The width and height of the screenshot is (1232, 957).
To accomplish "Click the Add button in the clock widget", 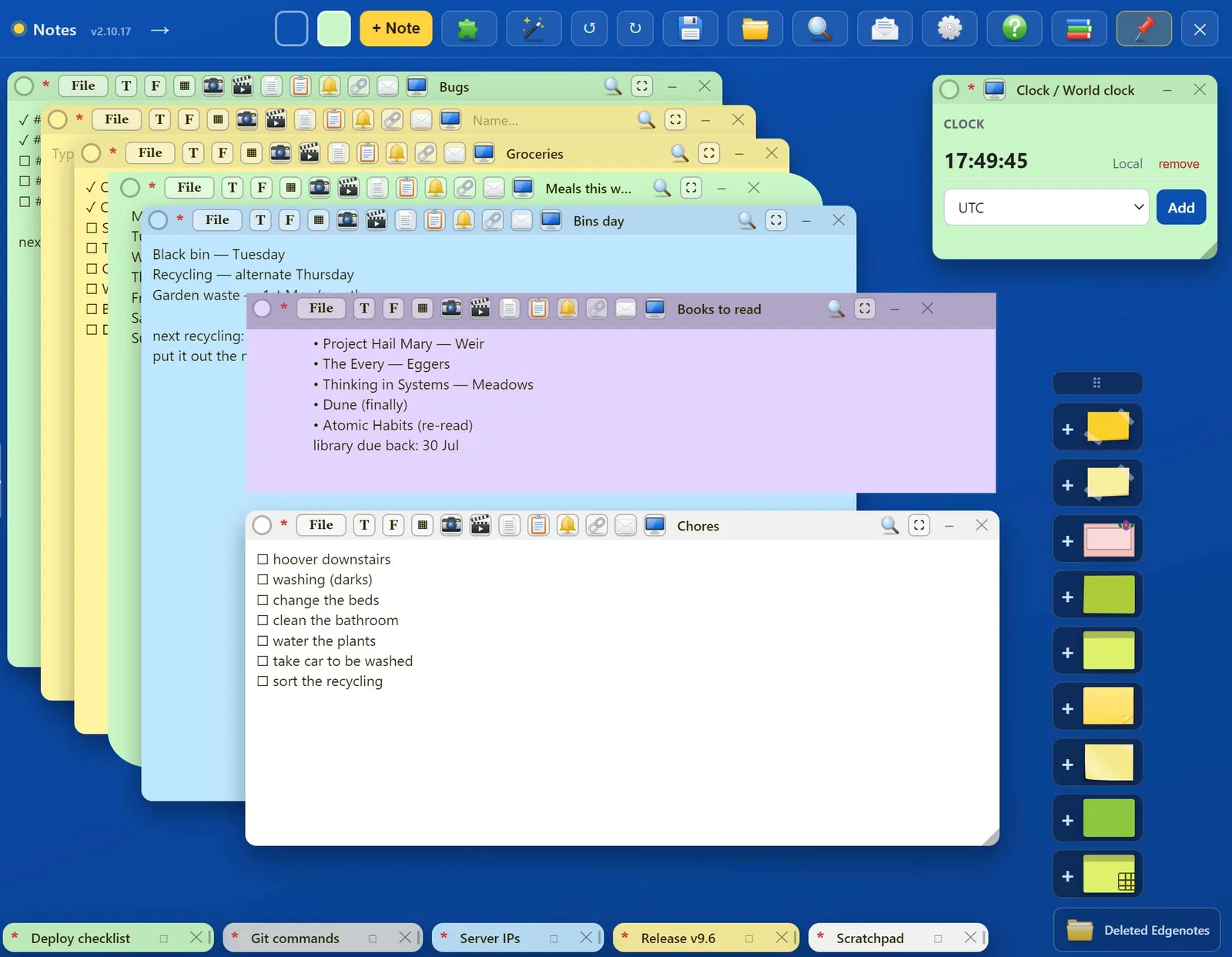I will (1181, 207).
